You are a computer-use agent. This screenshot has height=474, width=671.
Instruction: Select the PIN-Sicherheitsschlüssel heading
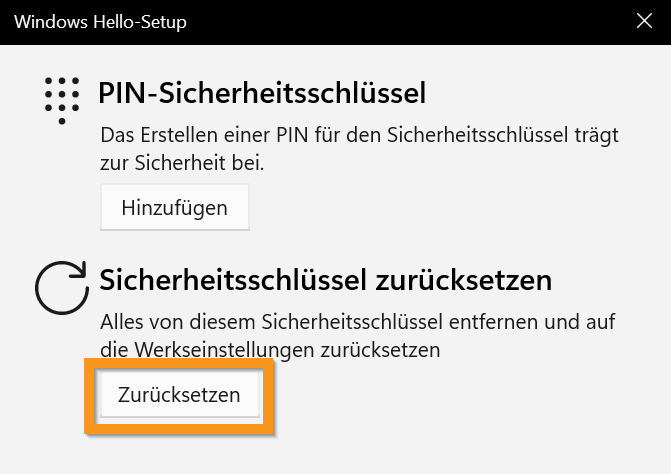click(x=262, y=94)
